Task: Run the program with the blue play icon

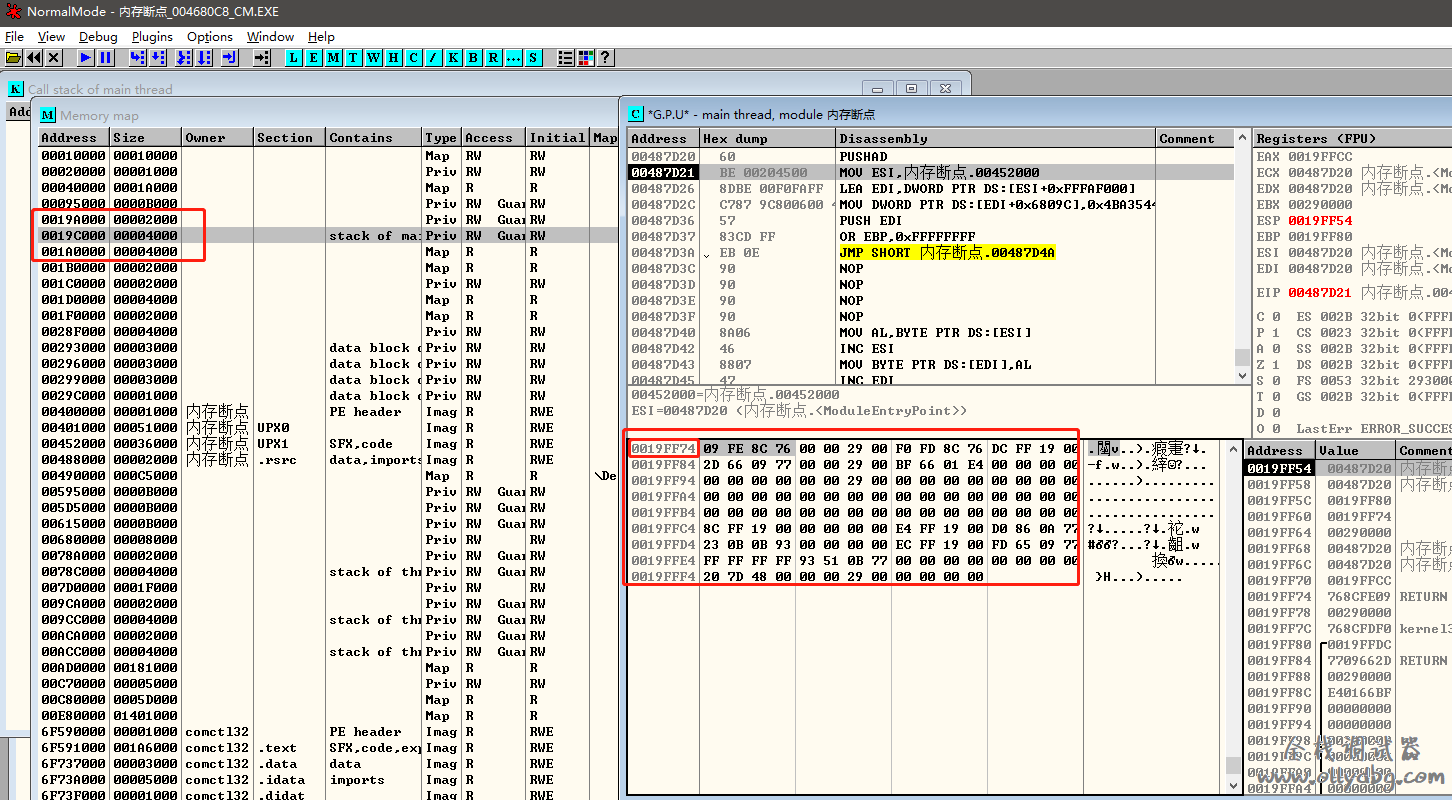Action: 86,58
